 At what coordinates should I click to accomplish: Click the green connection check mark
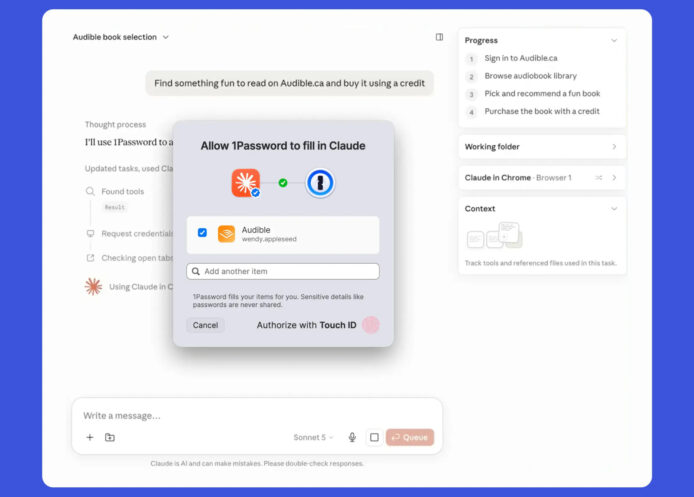(283, 183)
